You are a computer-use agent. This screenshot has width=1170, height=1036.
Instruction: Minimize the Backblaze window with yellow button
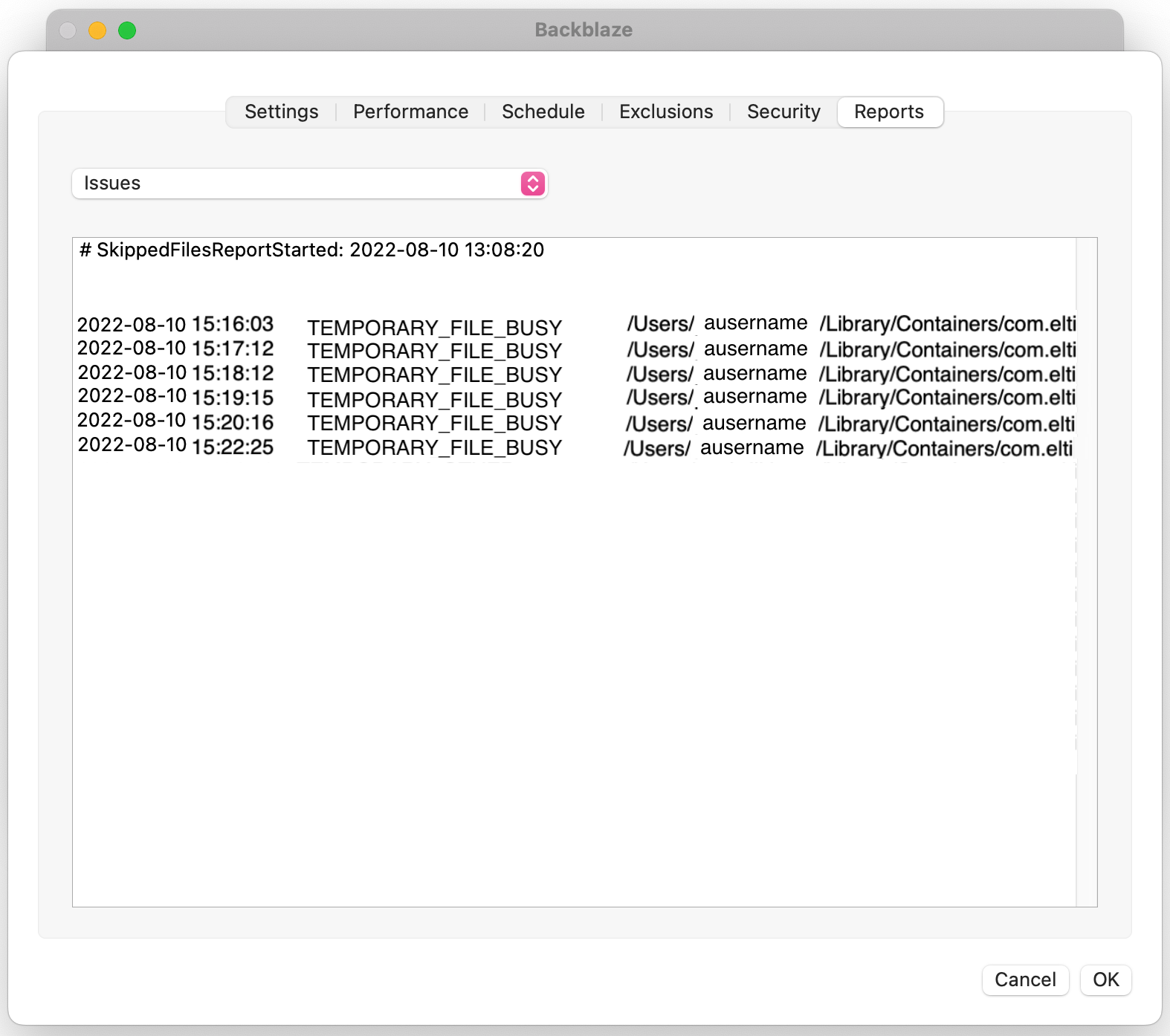(97, 30)
